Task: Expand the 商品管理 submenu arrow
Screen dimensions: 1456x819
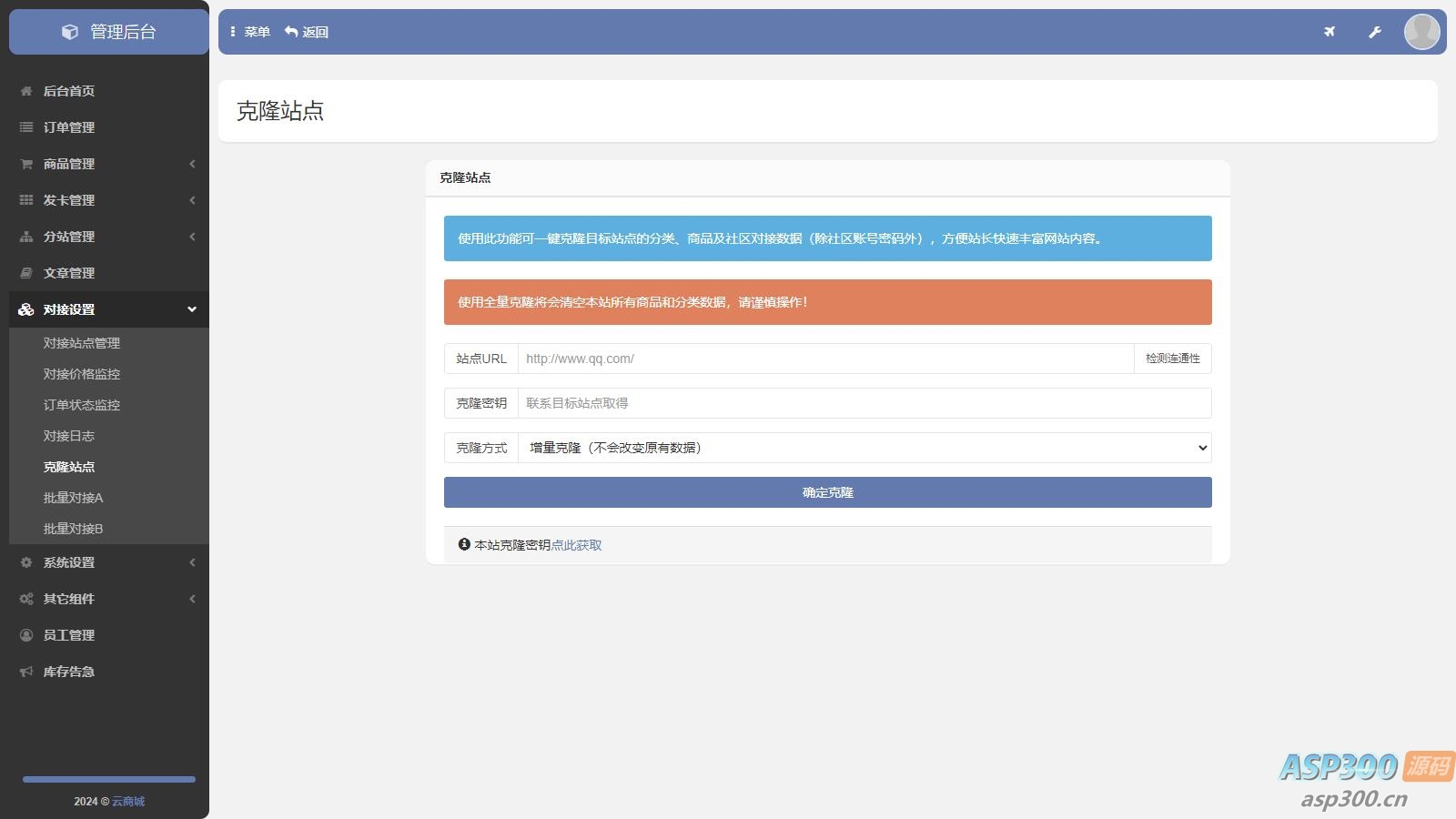Action: click(x=192, y=164)
